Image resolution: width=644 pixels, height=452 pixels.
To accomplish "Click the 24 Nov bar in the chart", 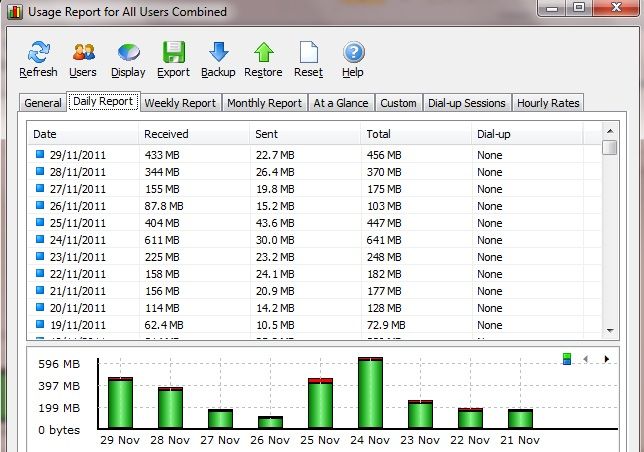I will pos(370,394).
